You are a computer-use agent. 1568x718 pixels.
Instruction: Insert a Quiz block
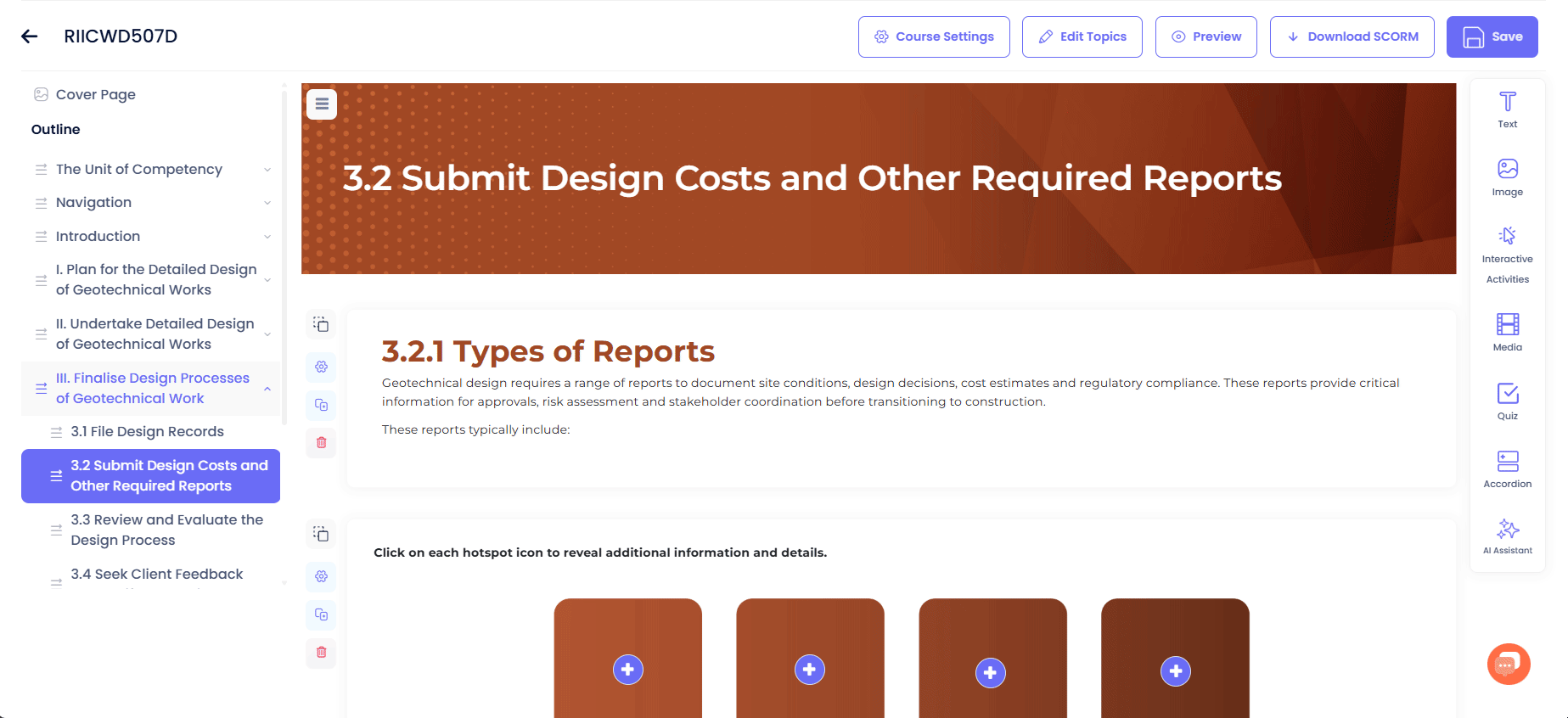[x=1507, y=401]
